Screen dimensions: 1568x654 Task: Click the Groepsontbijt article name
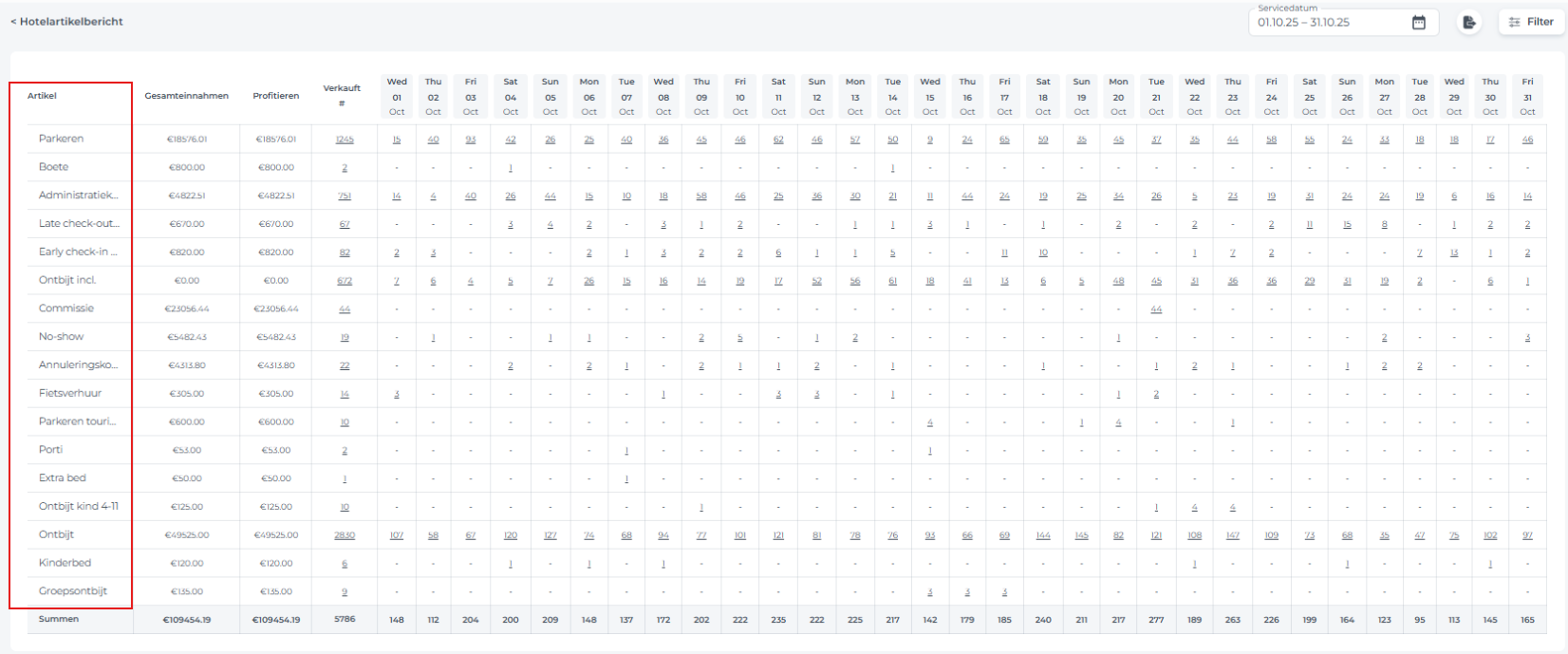(x=73, y=591)
